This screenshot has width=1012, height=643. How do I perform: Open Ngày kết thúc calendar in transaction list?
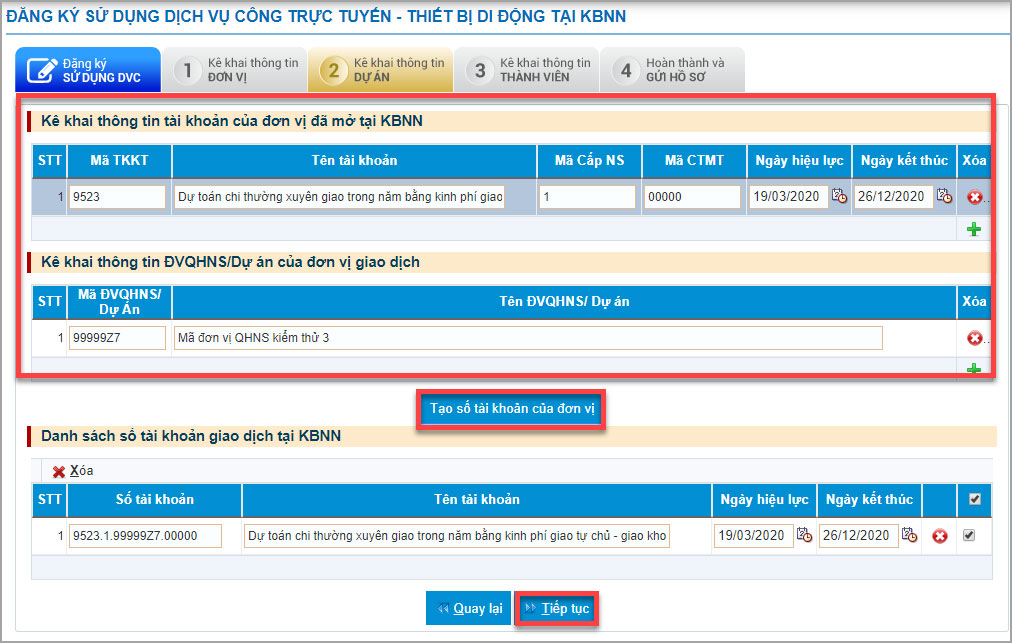point(909,536)
